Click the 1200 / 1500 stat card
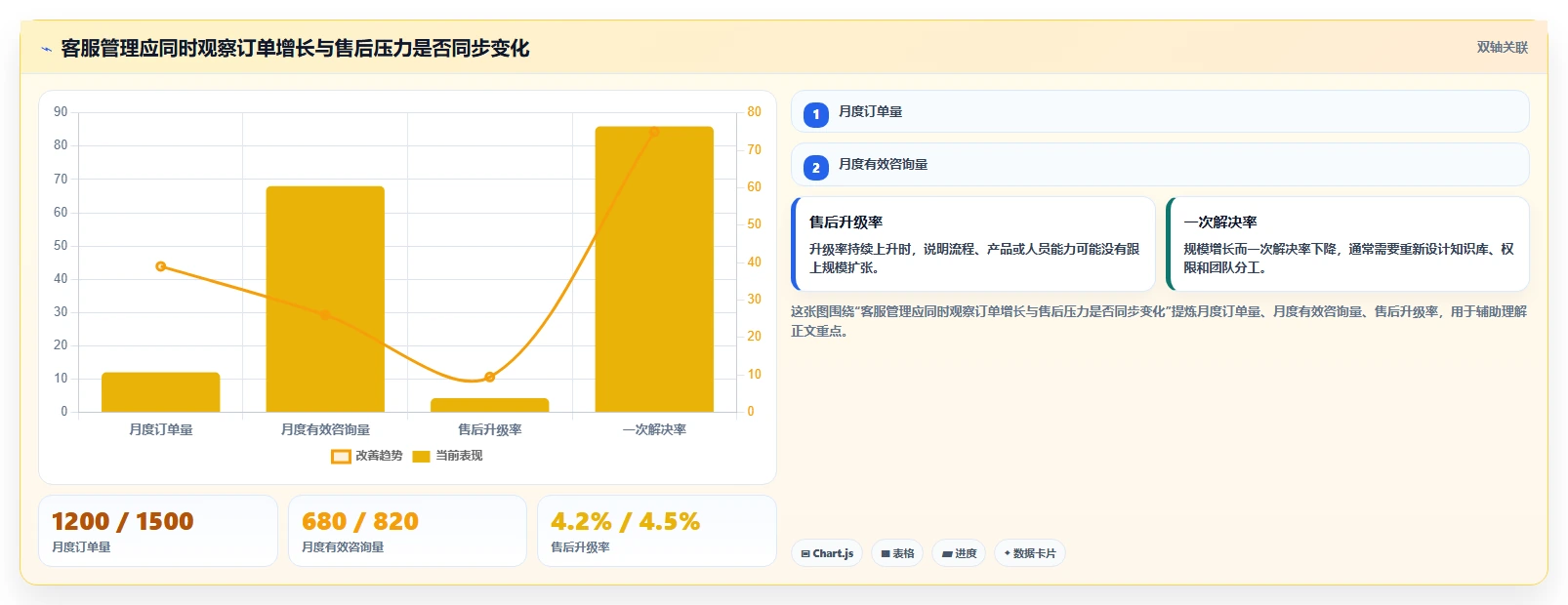Viewport: 1568px width, 605px height. pyautogui.click(x=158, y=531)
